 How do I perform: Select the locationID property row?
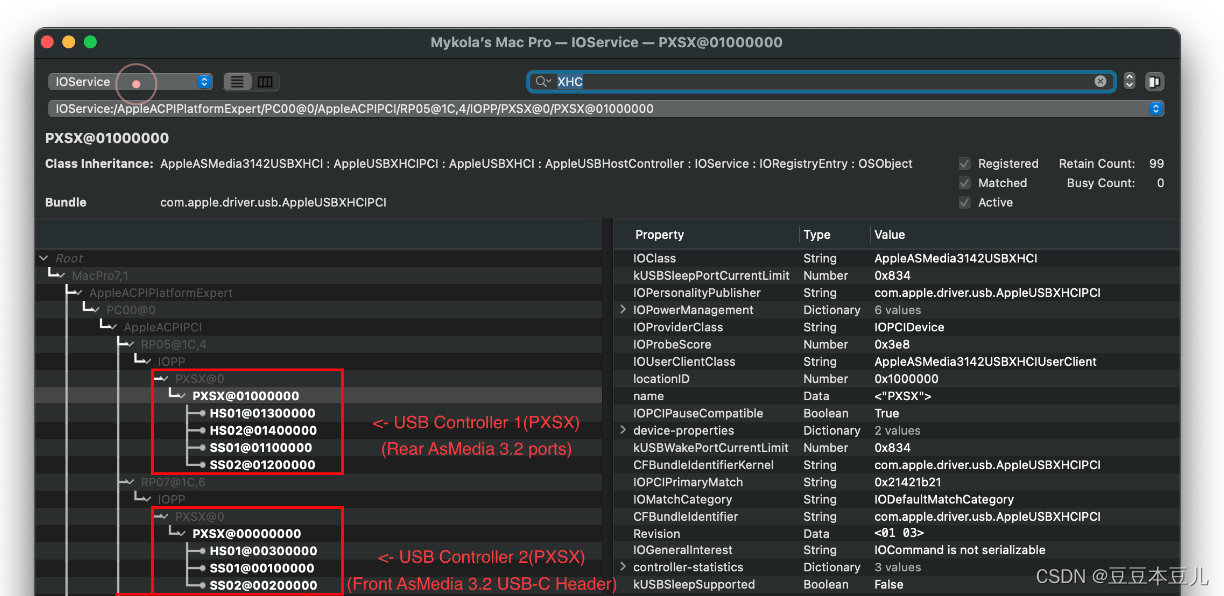tap(897, 379)
